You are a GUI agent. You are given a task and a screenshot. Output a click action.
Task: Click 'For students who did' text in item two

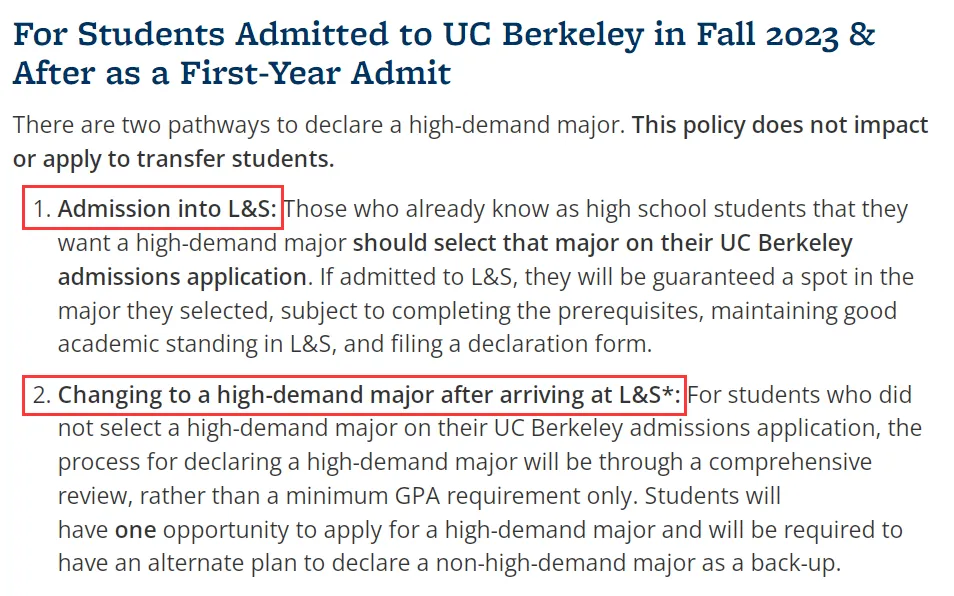(x=799, y=395)
